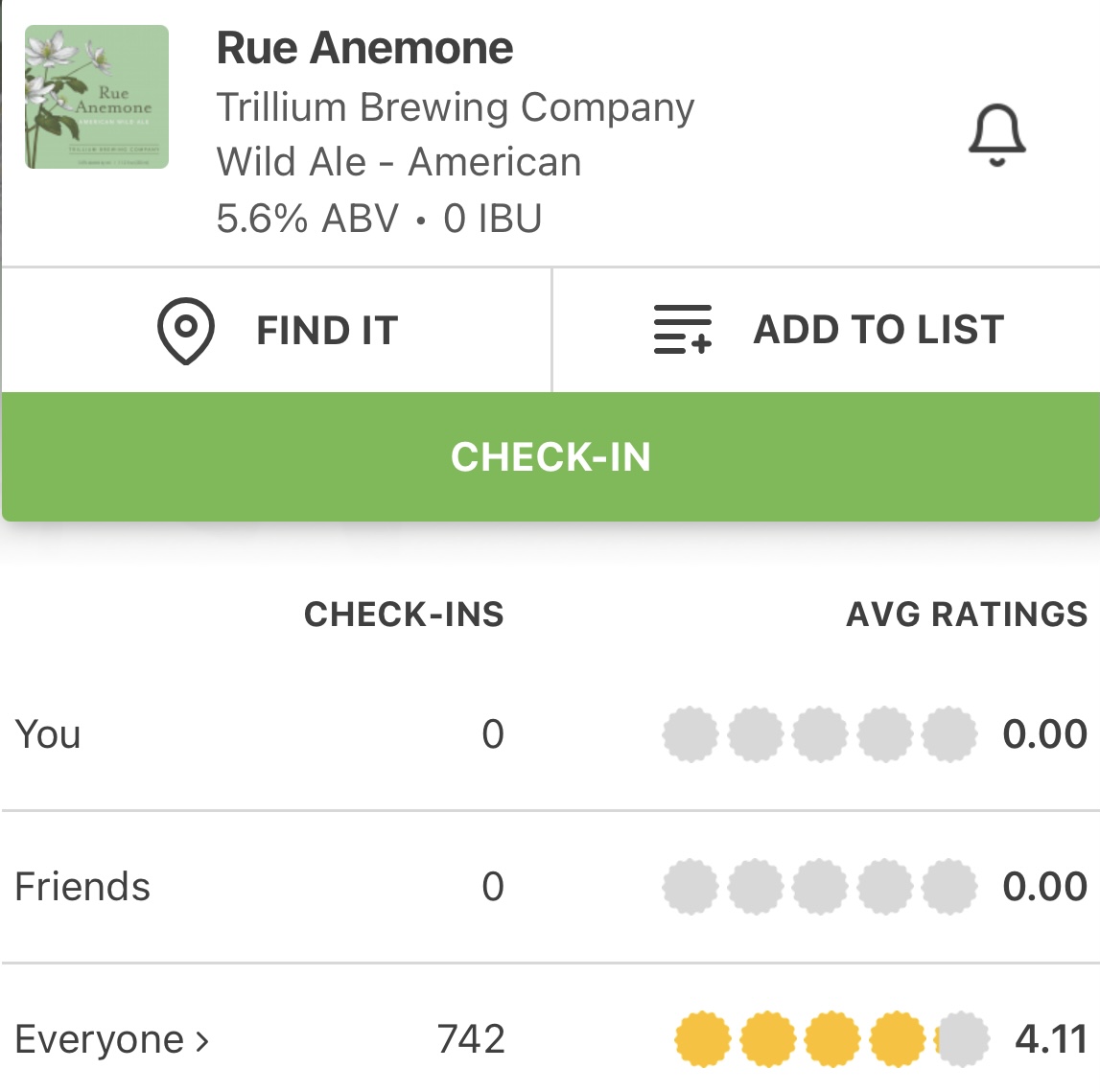Open the Rue Anemone label thumbnail

97,98
